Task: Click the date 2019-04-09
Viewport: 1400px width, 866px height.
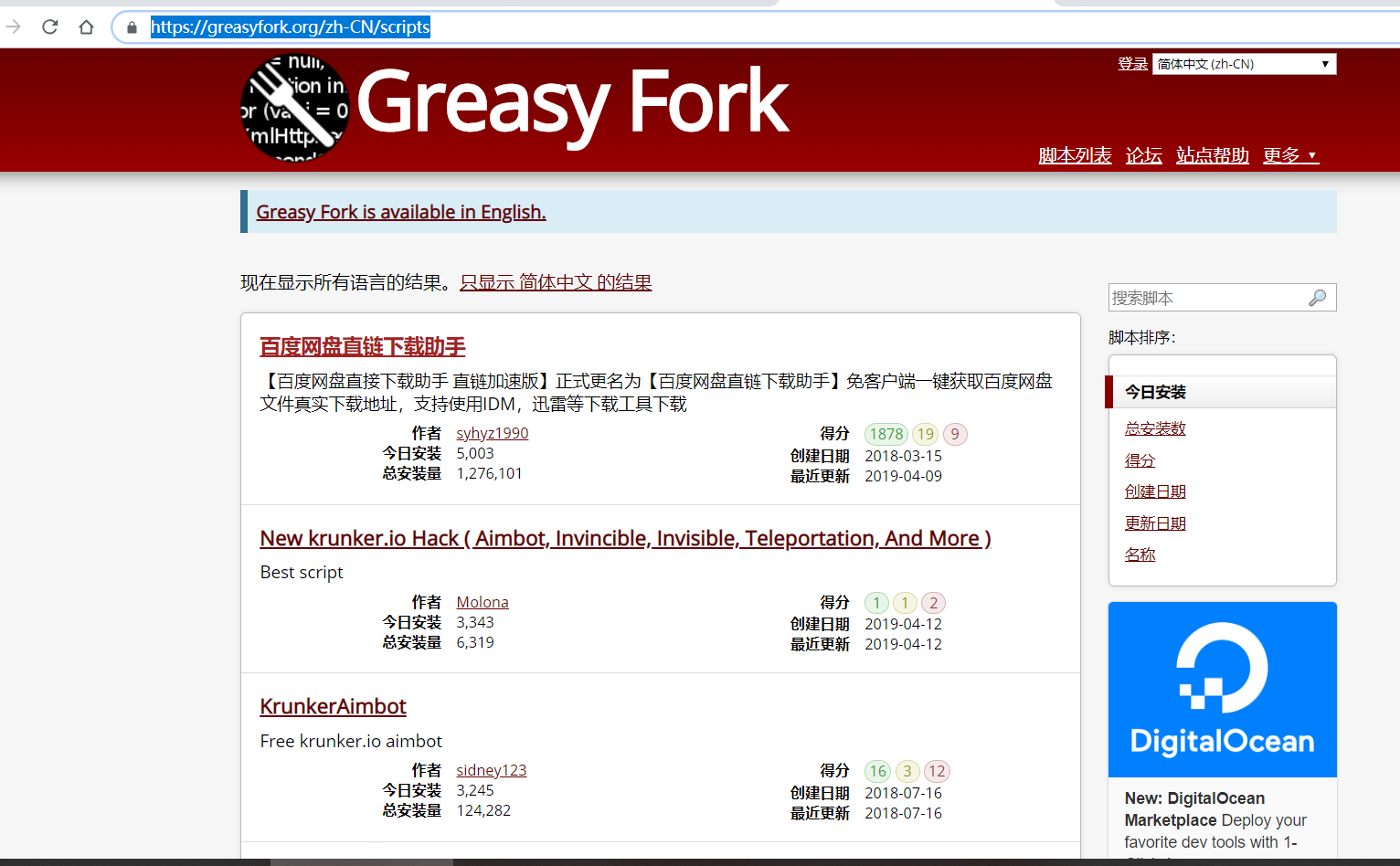Action: click(903, 476)
